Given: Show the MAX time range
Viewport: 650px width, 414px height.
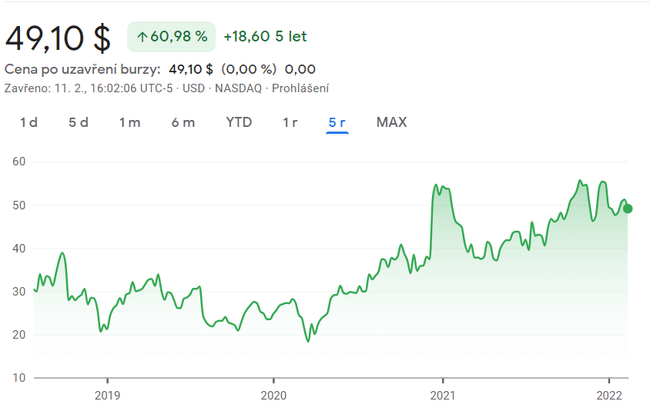Looking at the screenshot, I should coord(391,123).
